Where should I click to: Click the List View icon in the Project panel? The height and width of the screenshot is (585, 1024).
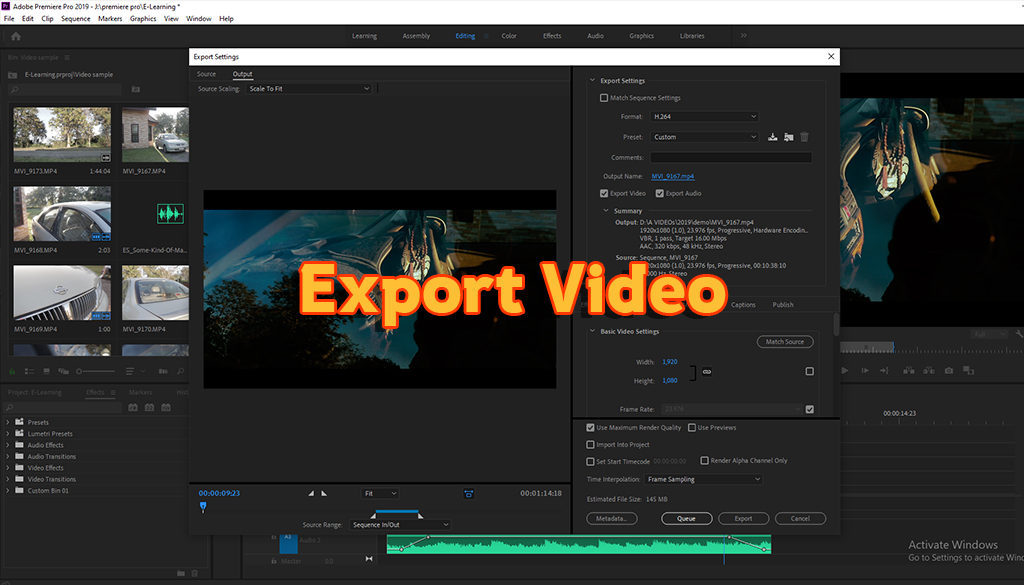coord(29,371)
